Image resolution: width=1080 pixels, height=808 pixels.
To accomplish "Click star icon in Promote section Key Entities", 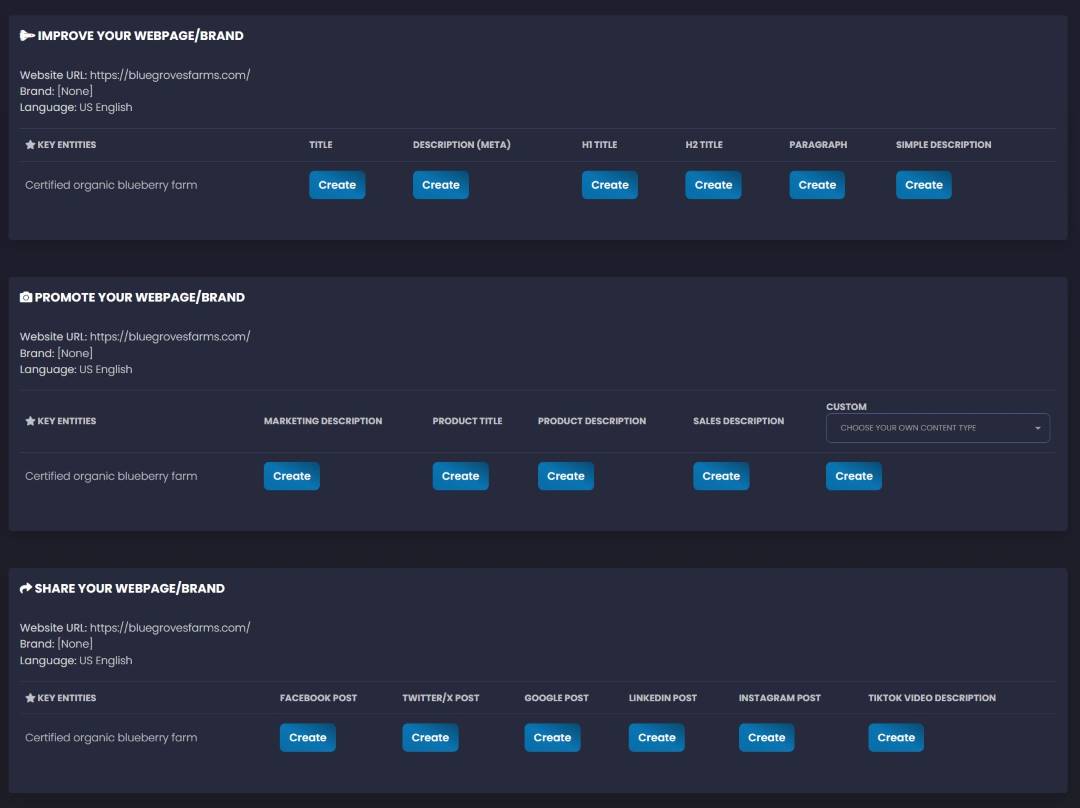I will (30, 421).
